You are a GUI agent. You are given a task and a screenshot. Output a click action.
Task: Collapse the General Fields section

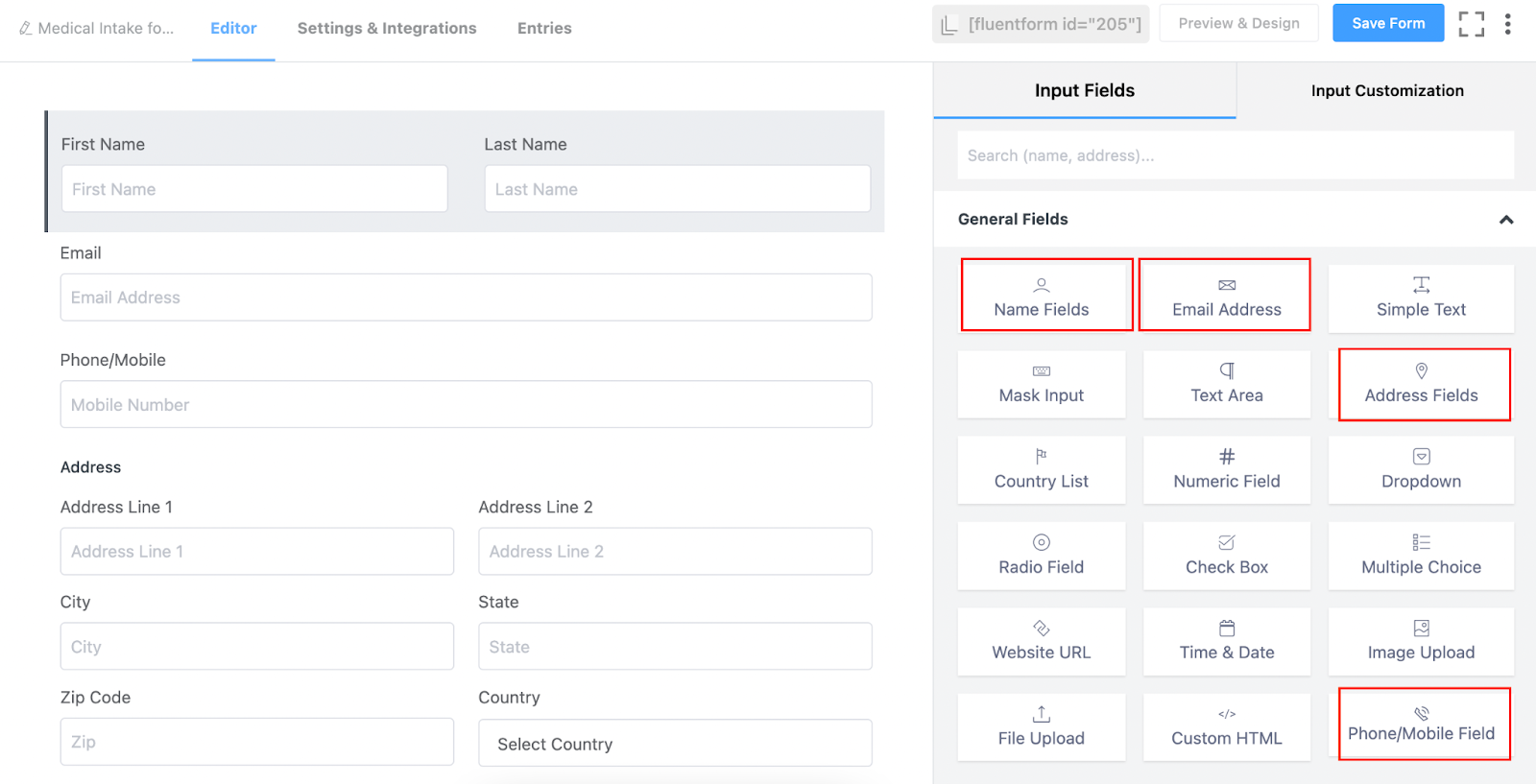pyautogui.click(x=1505, y=220)
